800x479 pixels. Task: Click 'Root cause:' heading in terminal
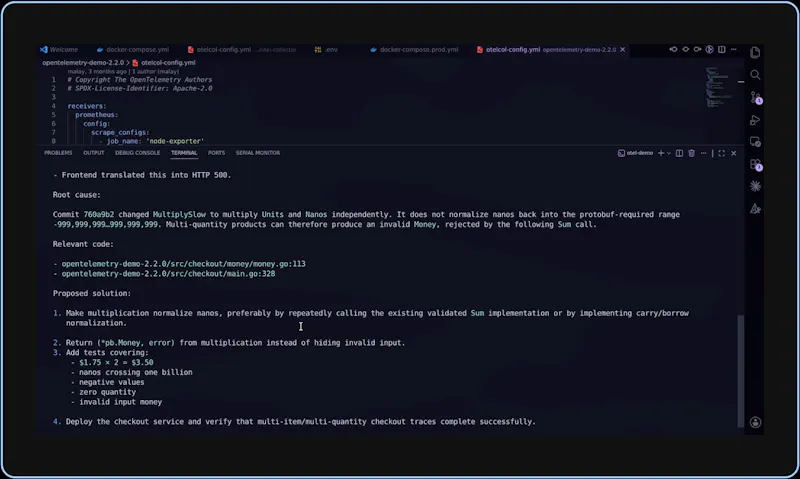point(77,195)
